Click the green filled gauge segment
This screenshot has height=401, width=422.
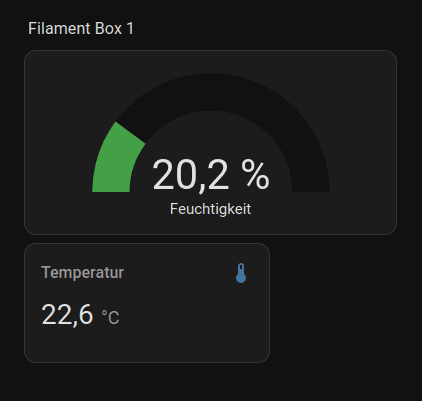(115, 160)
